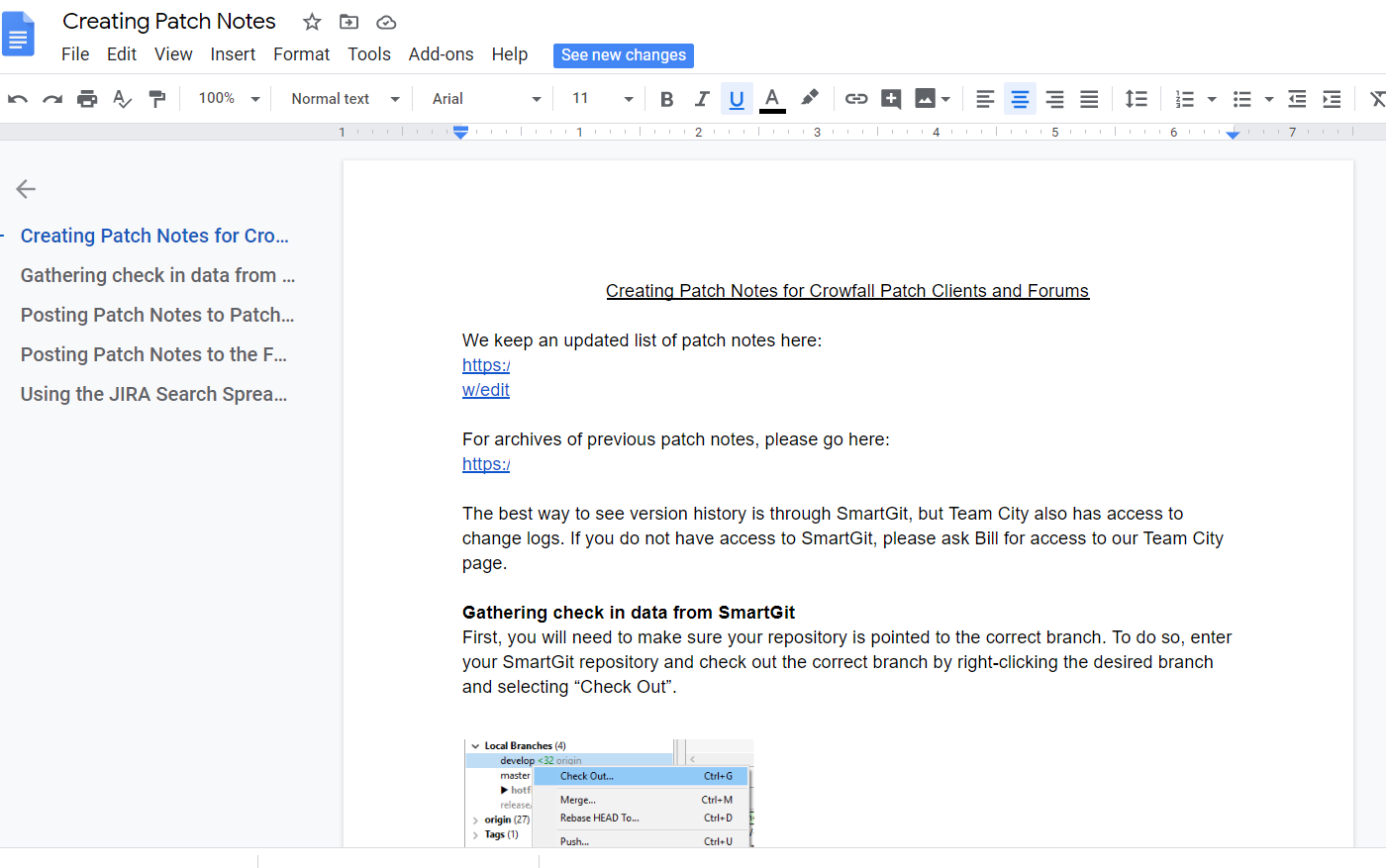Viewport: 1386px width, 868px height.
Task: Open the line spacing options
Action: click(1136, 98)
